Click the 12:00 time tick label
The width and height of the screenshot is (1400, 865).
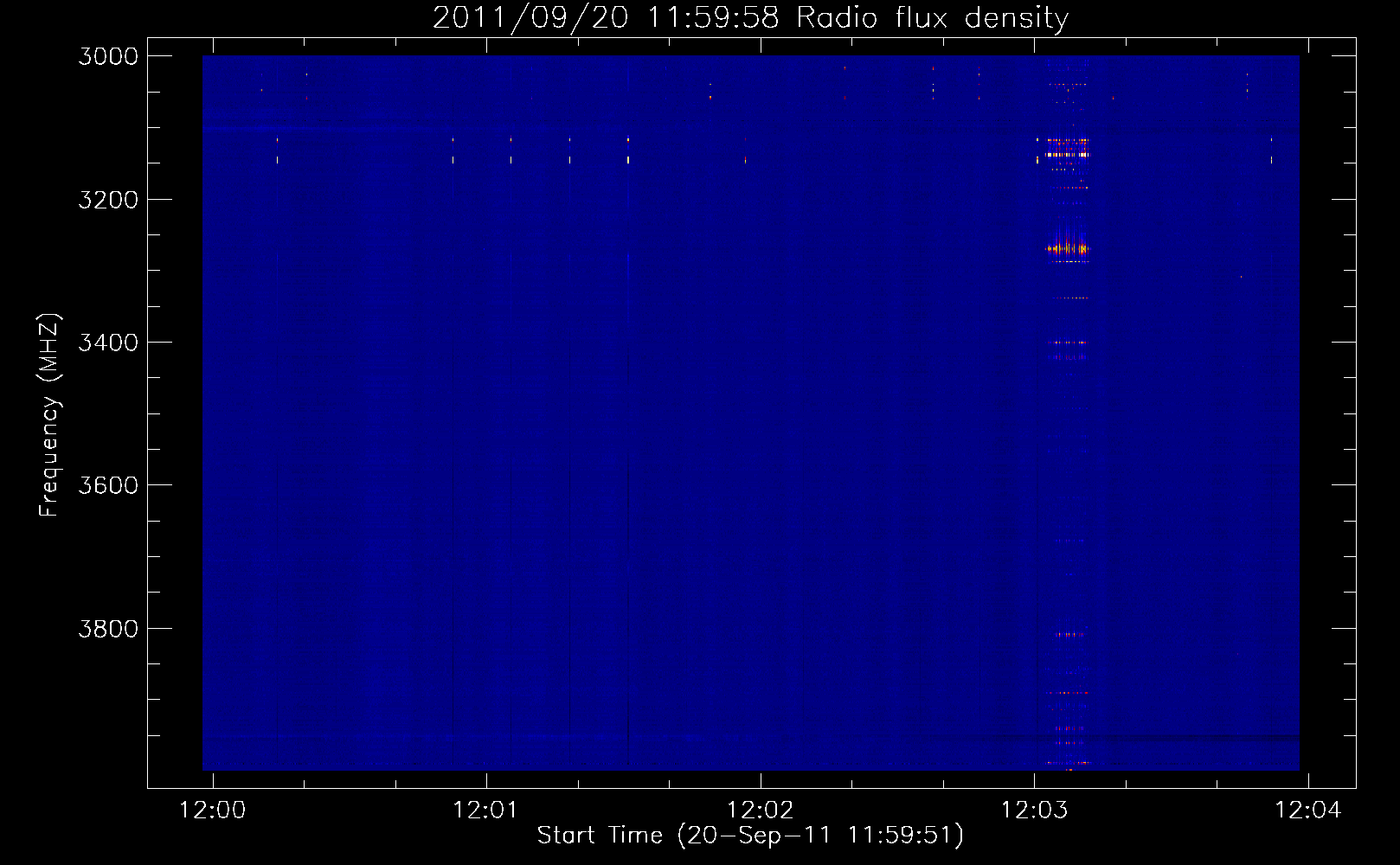[212, 811]
